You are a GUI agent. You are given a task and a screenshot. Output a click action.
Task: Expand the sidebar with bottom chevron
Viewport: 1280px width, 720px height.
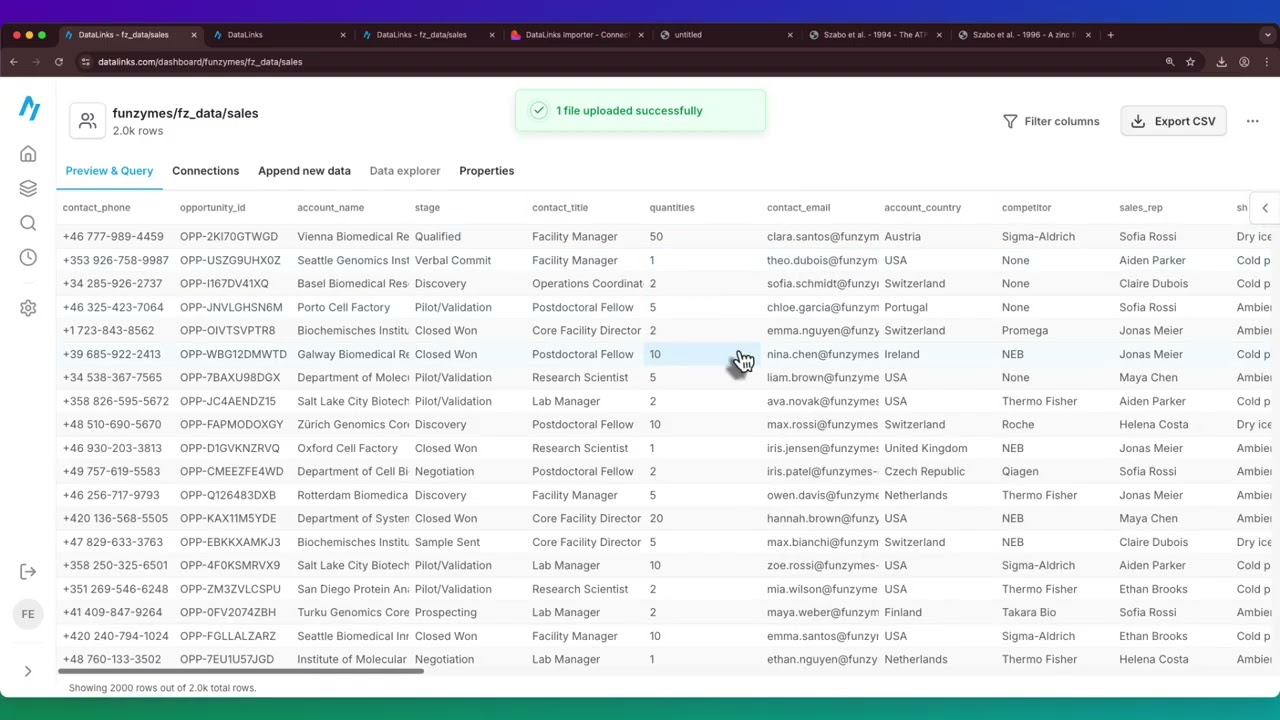[x=28, y=671]
